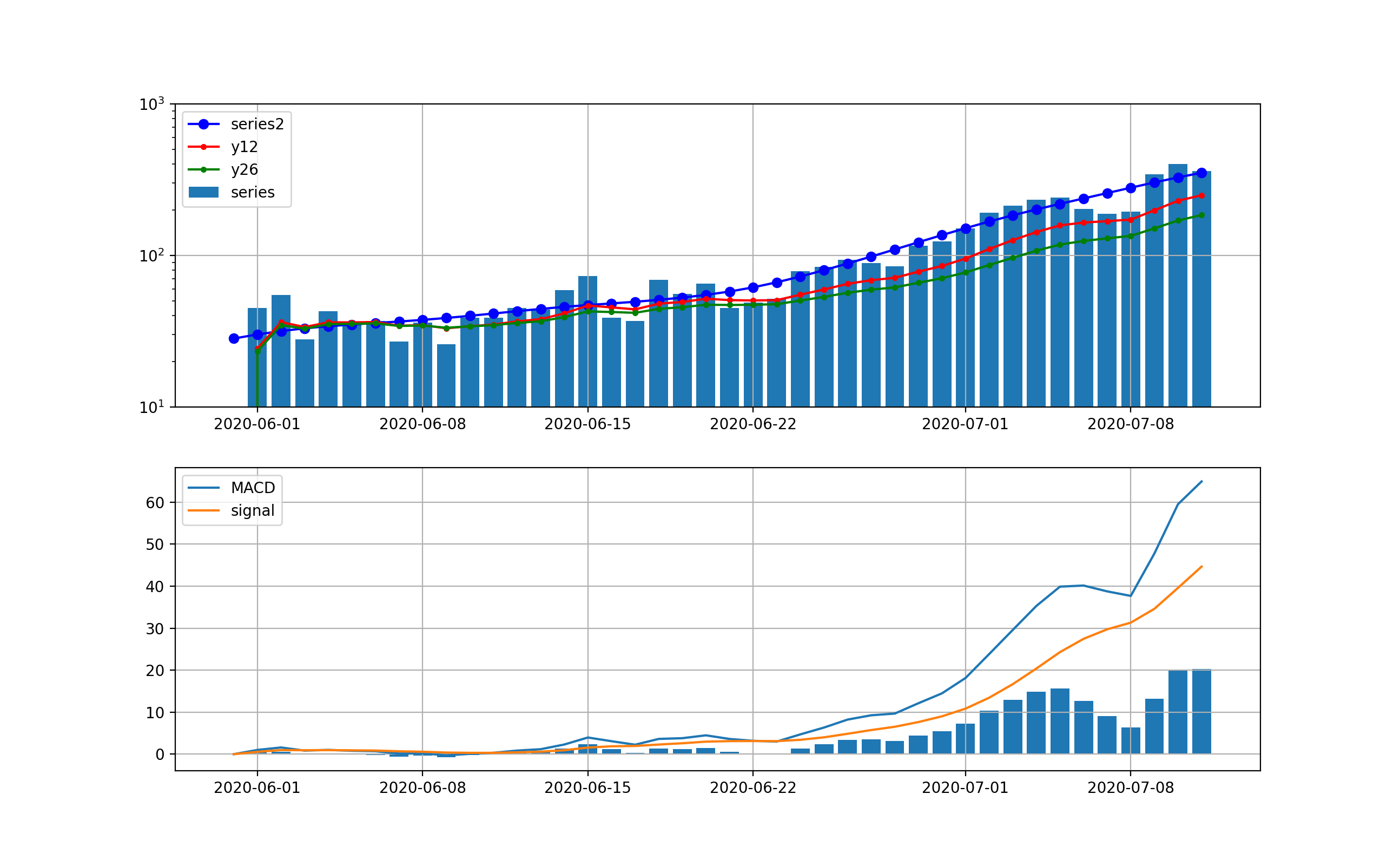Viewport: 1400px width, 866px height.
Task: Select the MACD legend entry
Action: point(254,488)
